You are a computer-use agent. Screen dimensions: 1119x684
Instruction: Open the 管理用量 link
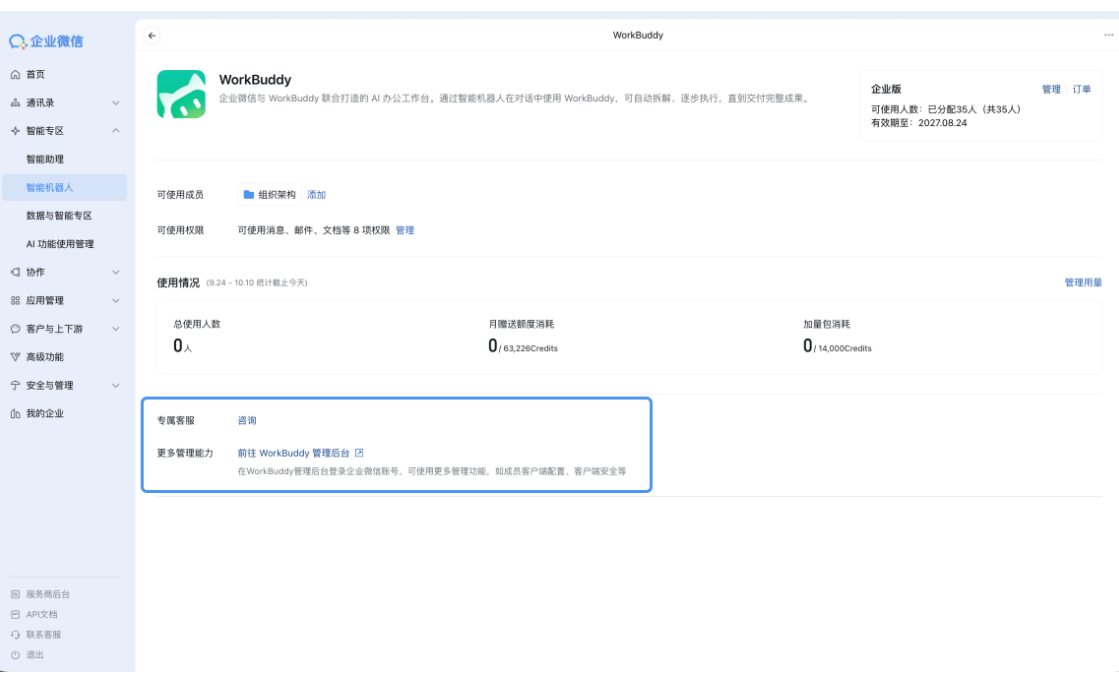tap(1083, 283)
